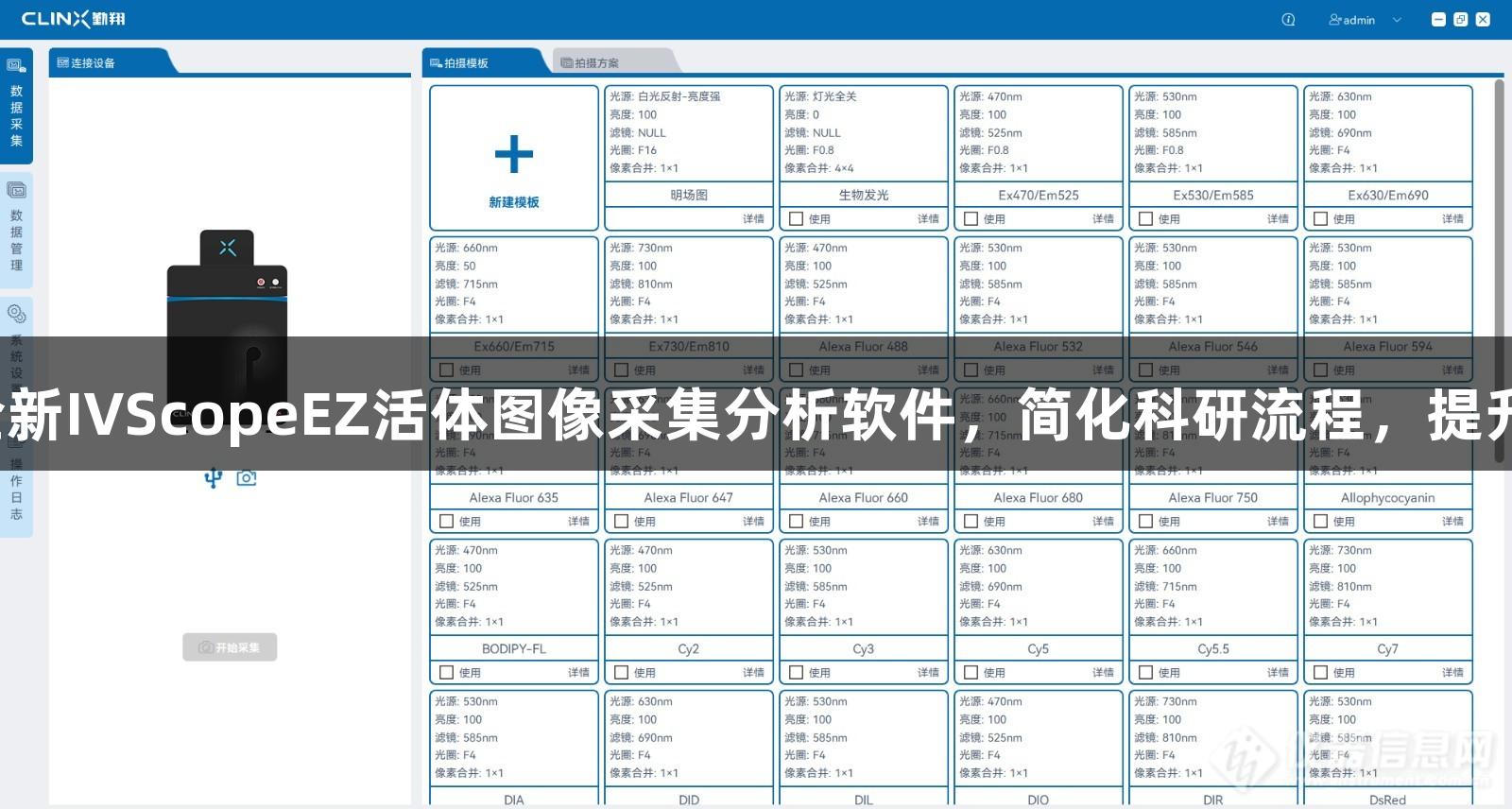This screenshot has width=1512, height=809.
Task: Check 使用 for Cy5.5 template
Action: 1145,673
